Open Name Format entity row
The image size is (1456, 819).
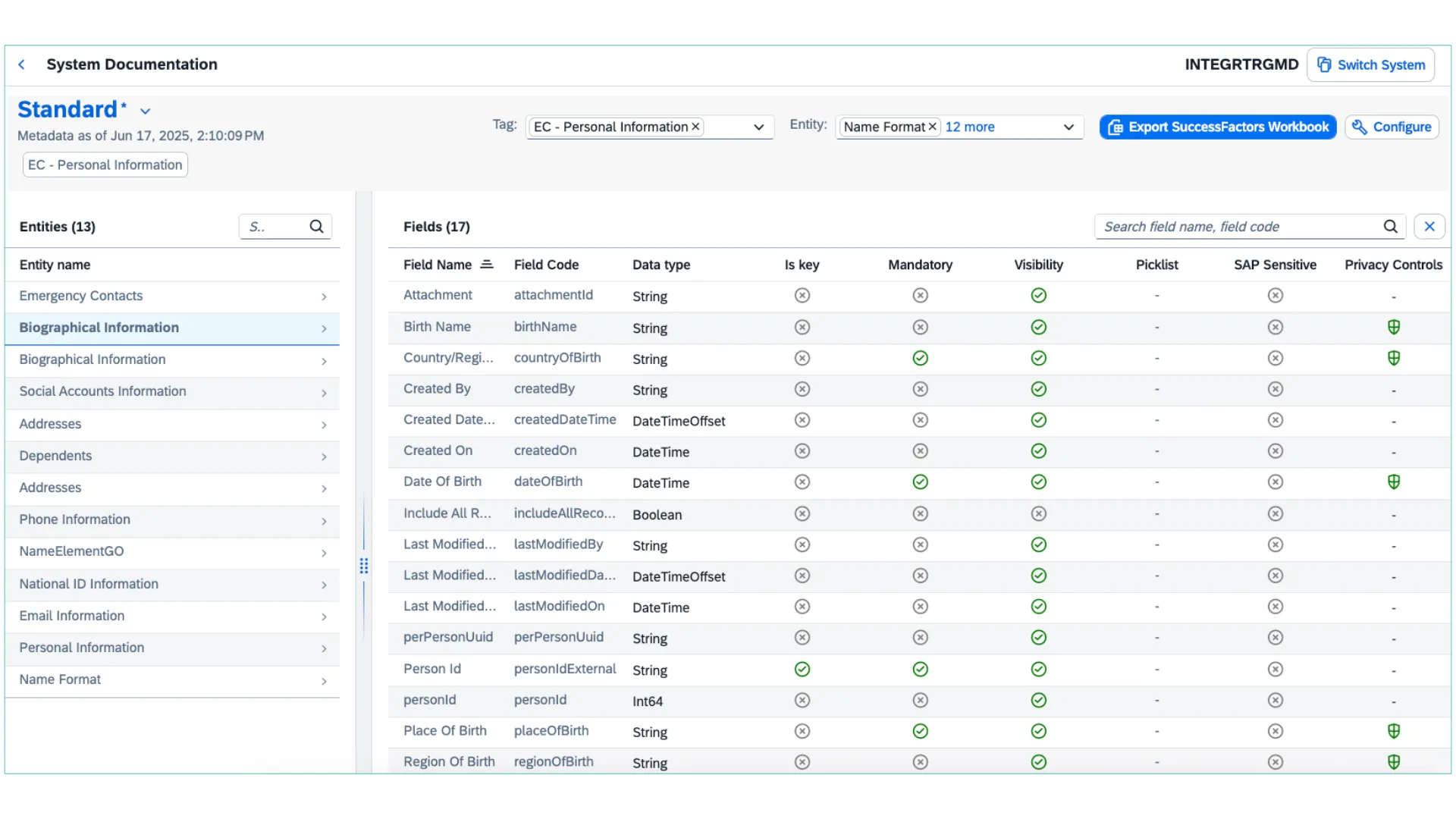point(172,679)
